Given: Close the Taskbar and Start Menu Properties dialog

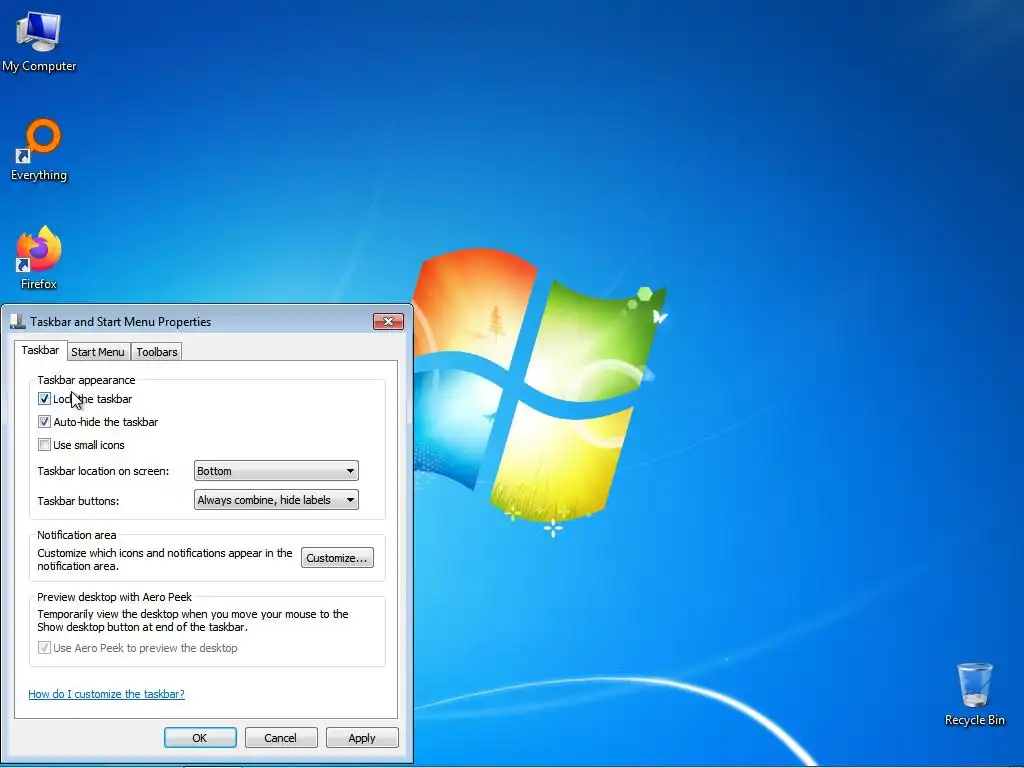Looking at the screenshot, I should click(x=389, y=321).
